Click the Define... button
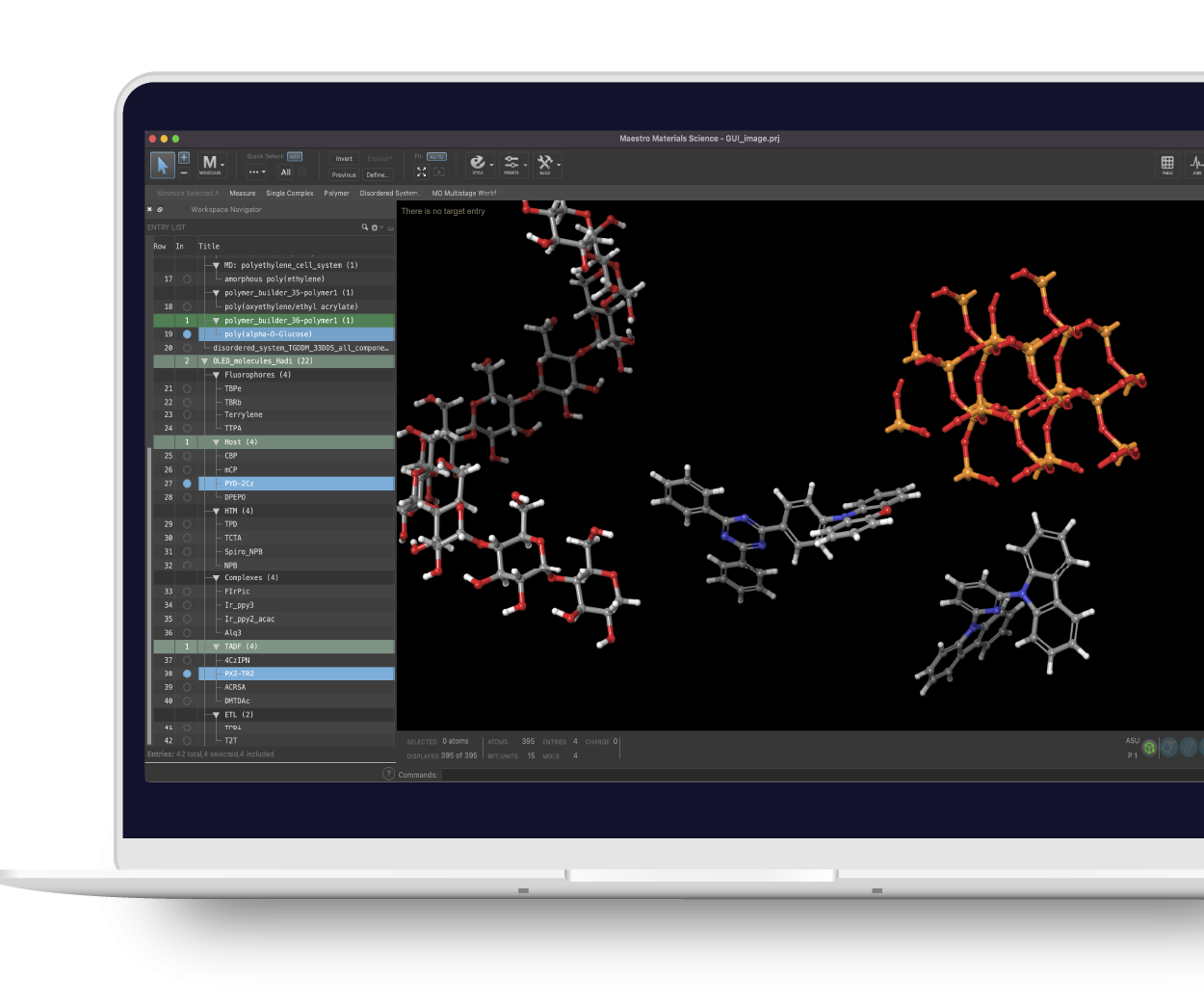This screenshot has width=1204, height=1005. pos(378,175)
